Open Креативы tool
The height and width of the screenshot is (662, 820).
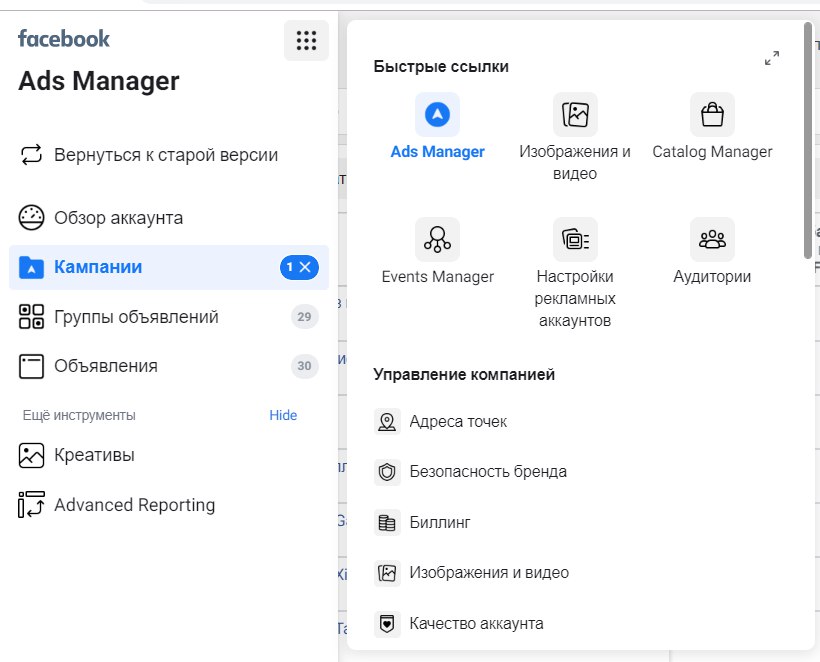point(95,455)
